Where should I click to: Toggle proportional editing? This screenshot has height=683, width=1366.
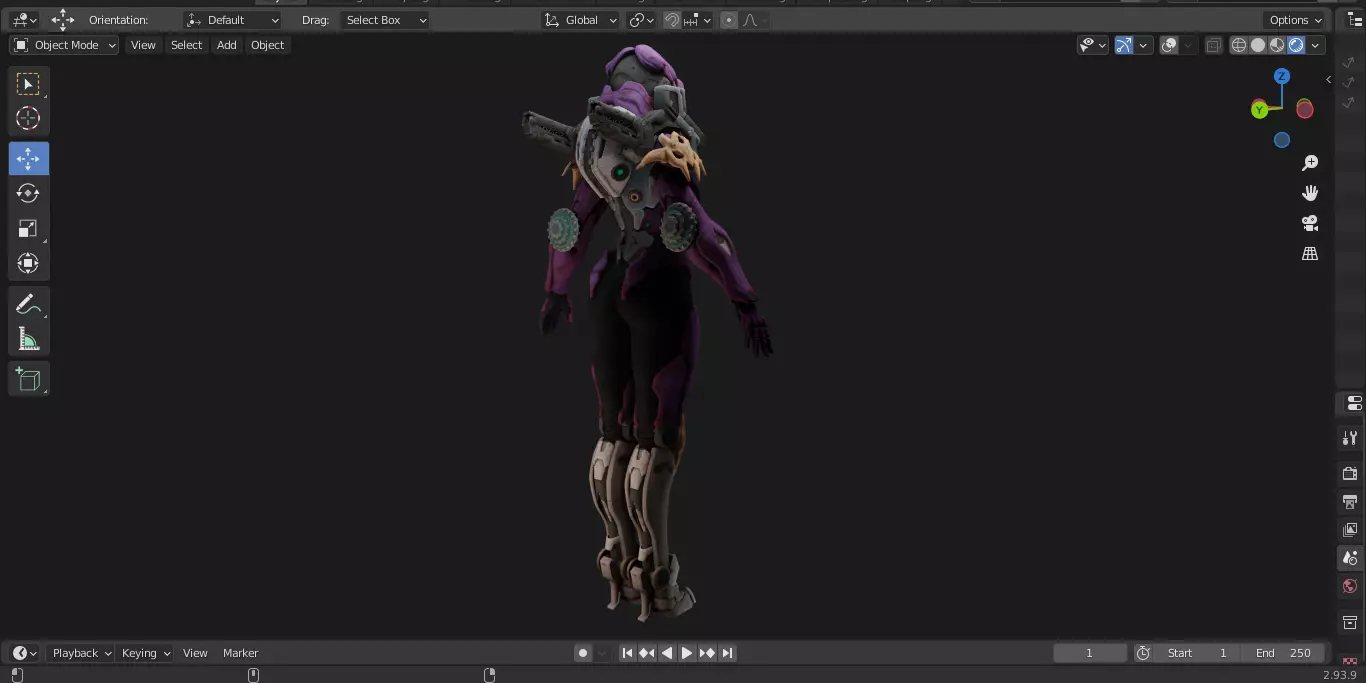point(728,20)
